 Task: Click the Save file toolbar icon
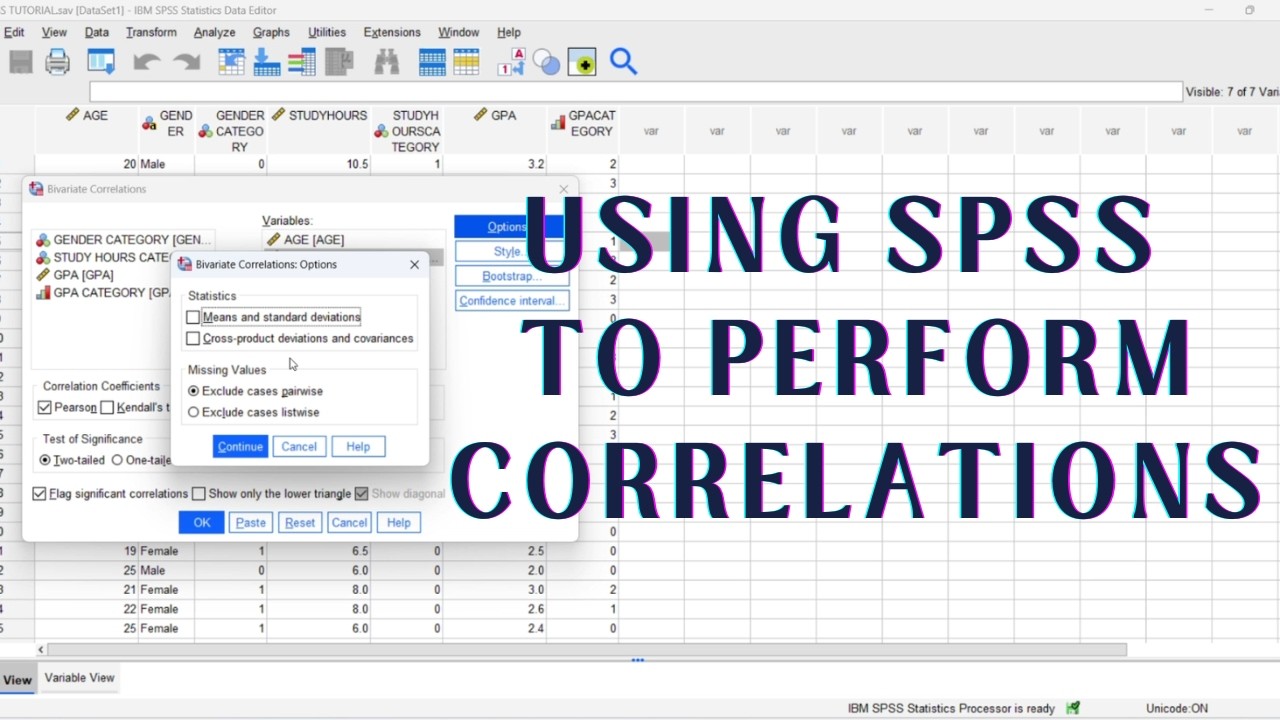(x=21, y=62)
